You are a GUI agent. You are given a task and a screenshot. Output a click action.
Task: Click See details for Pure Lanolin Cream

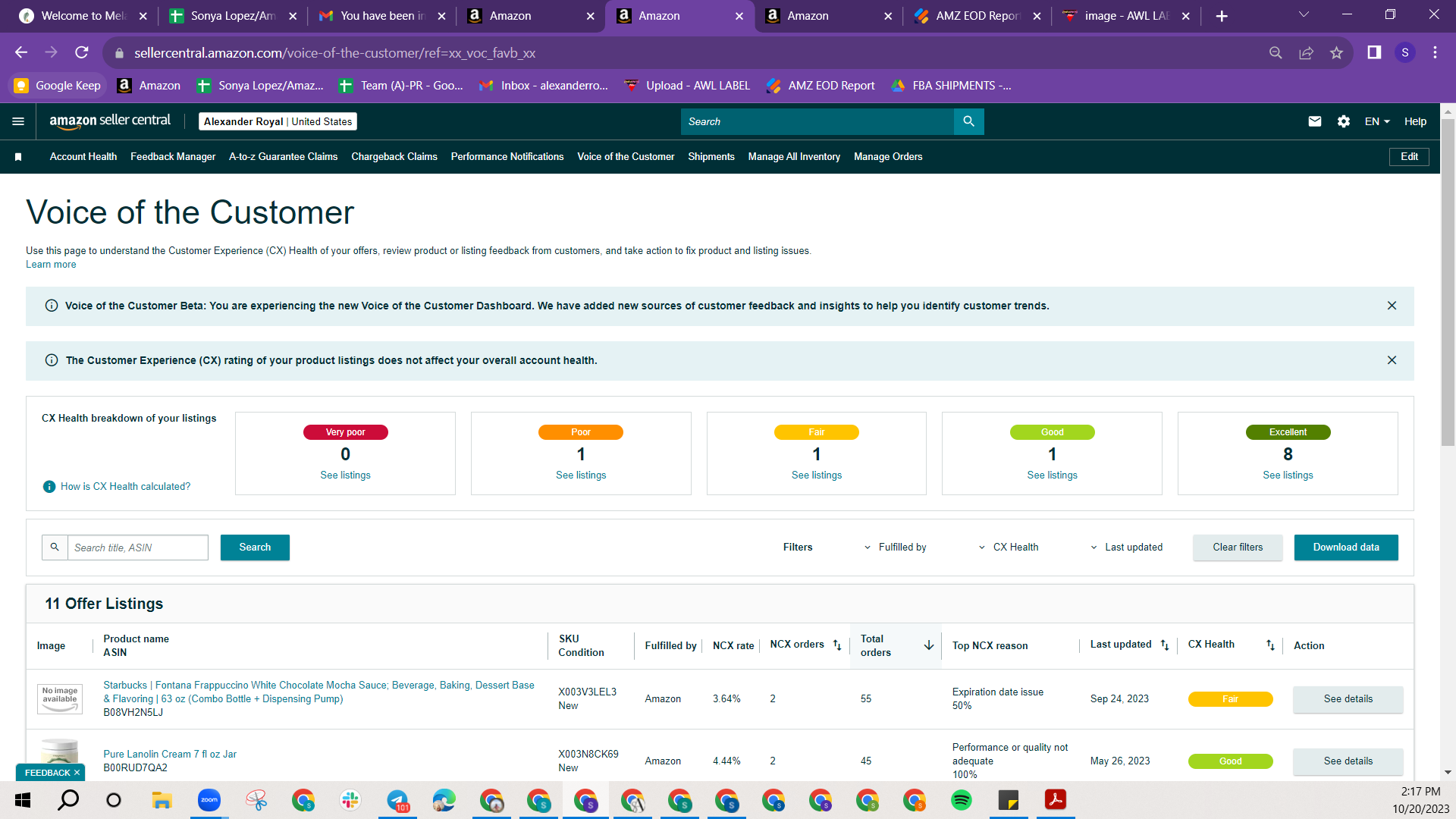tap(1348, 761)
